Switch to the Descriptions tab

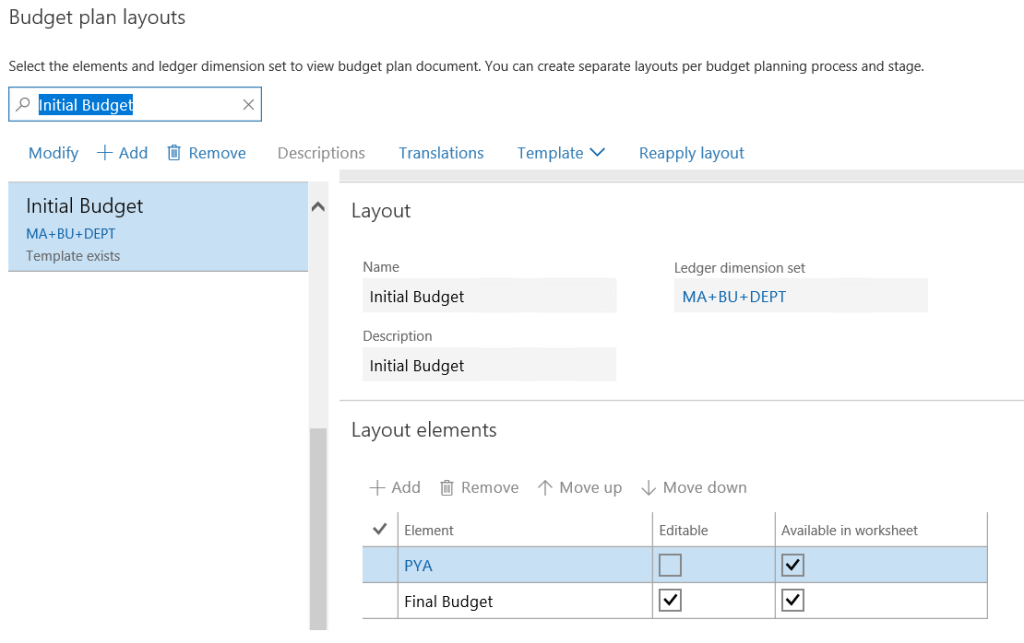pyautogui.click(x=320, y=152)
